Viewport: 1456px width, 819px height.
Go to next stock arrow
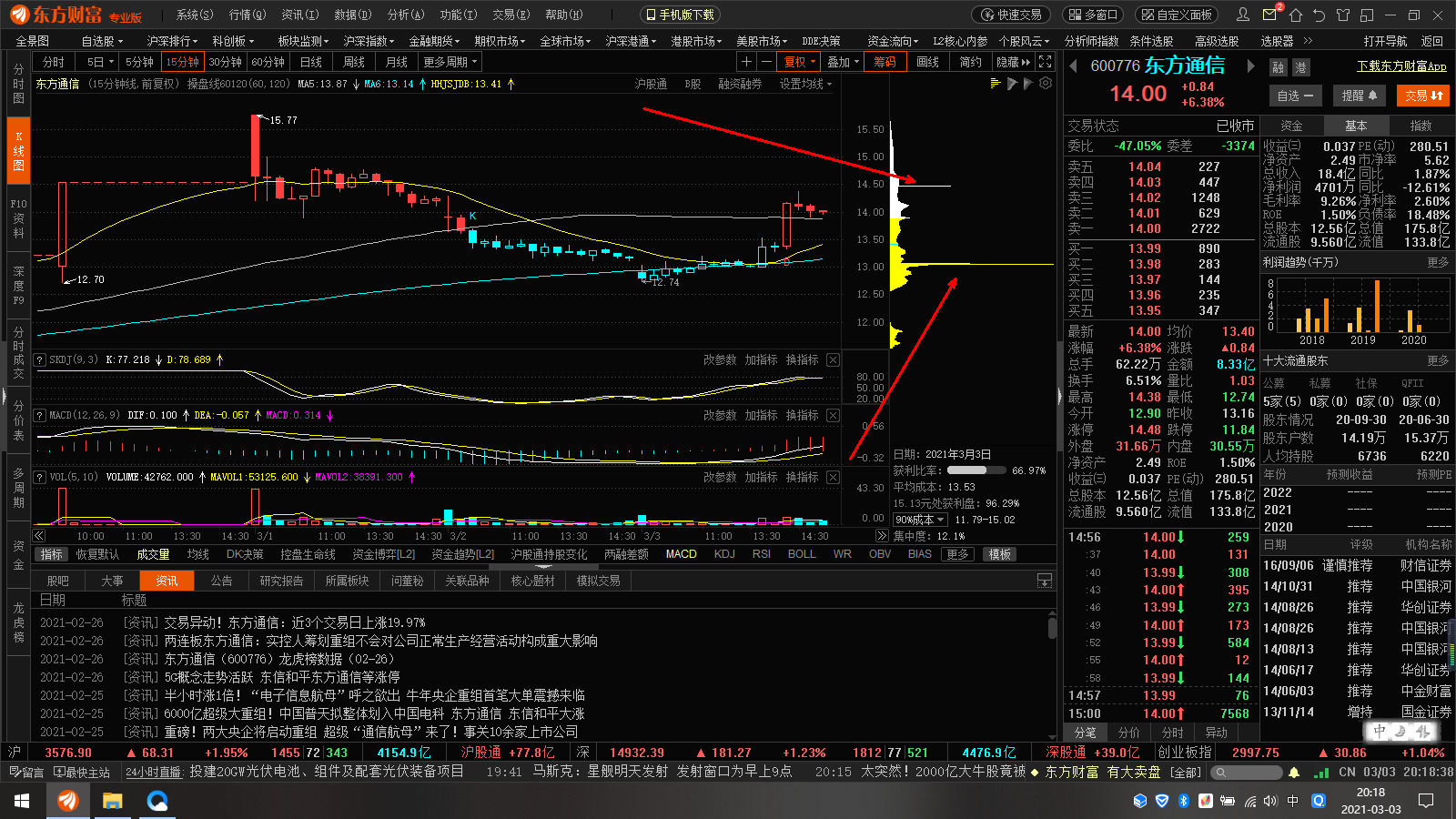point(1251,66)
